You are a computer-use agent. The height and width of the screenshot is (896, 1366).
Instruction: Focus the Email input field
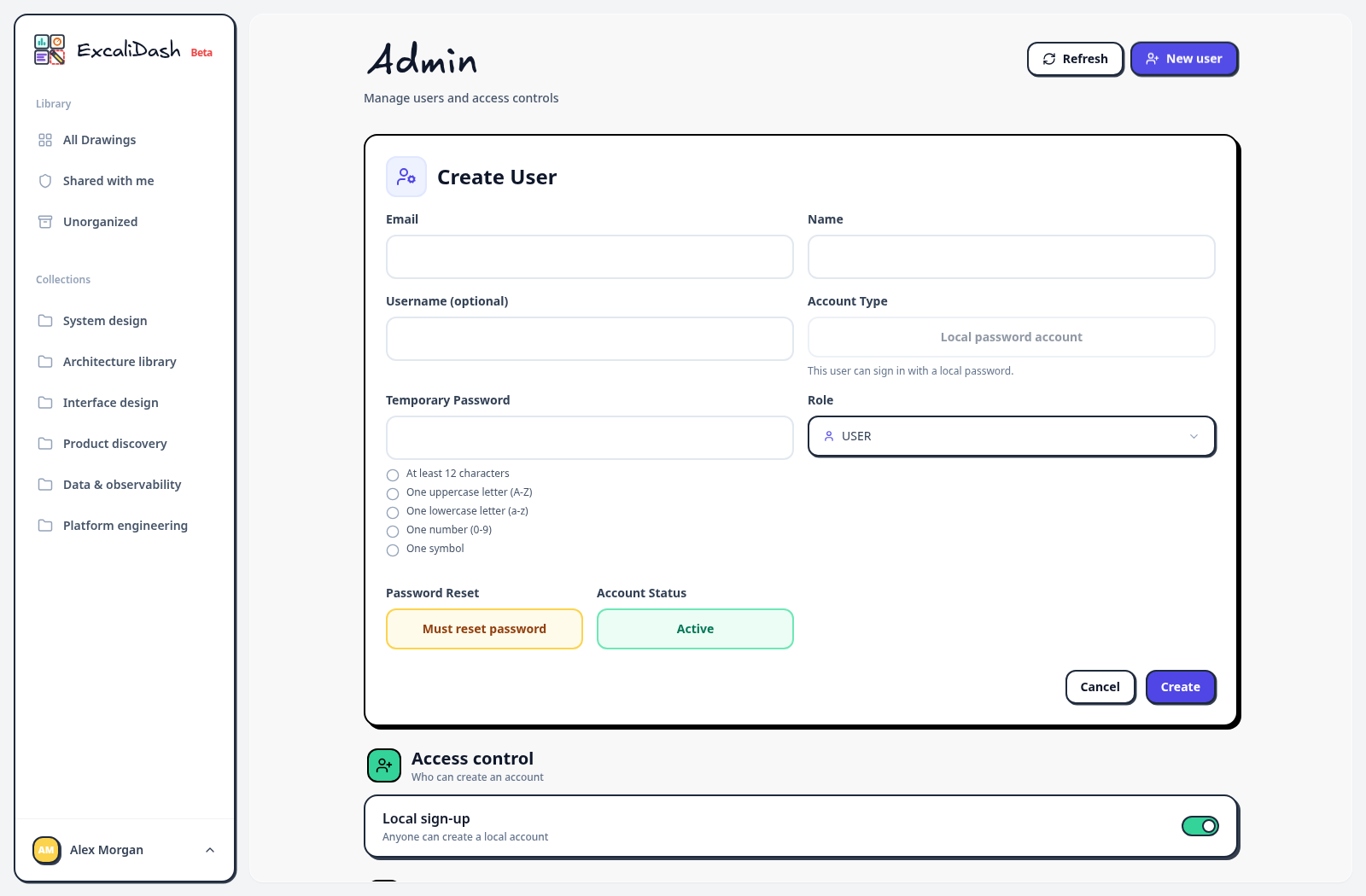pyautogui.click(x=590, y=257)
